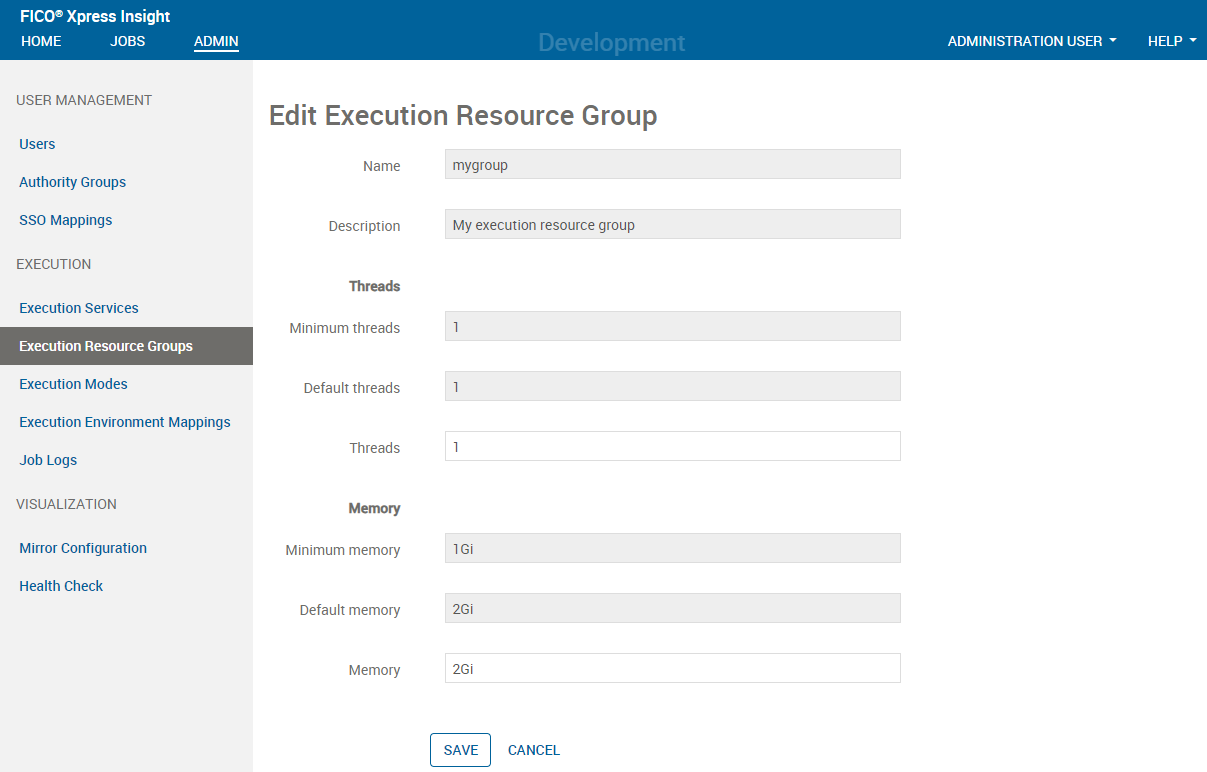The width and height of the screenshot is (1207, 772).
Task: Open SSO Mappings page
Action: click(x=65, y=220)
